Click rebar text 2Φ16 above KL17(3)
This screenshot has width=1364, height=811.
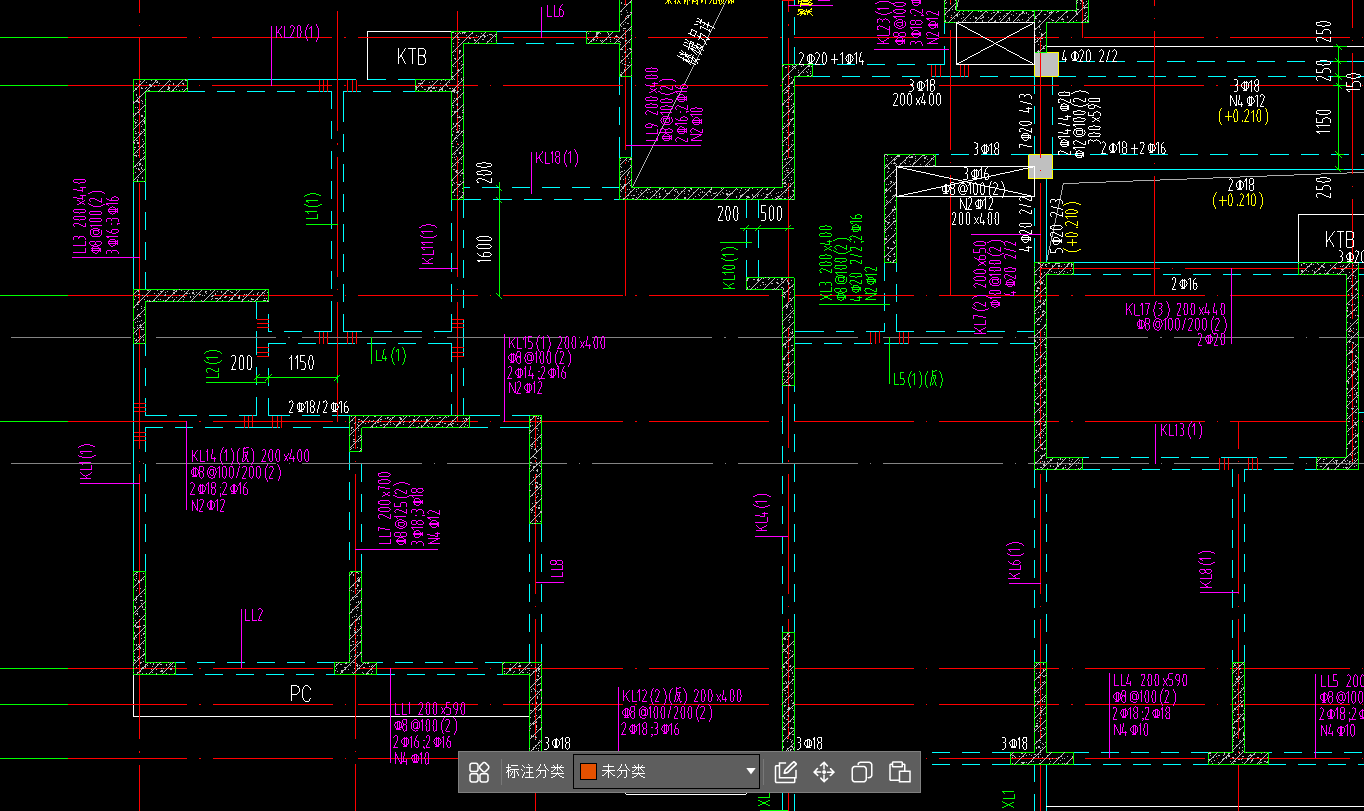(1184, 285)
